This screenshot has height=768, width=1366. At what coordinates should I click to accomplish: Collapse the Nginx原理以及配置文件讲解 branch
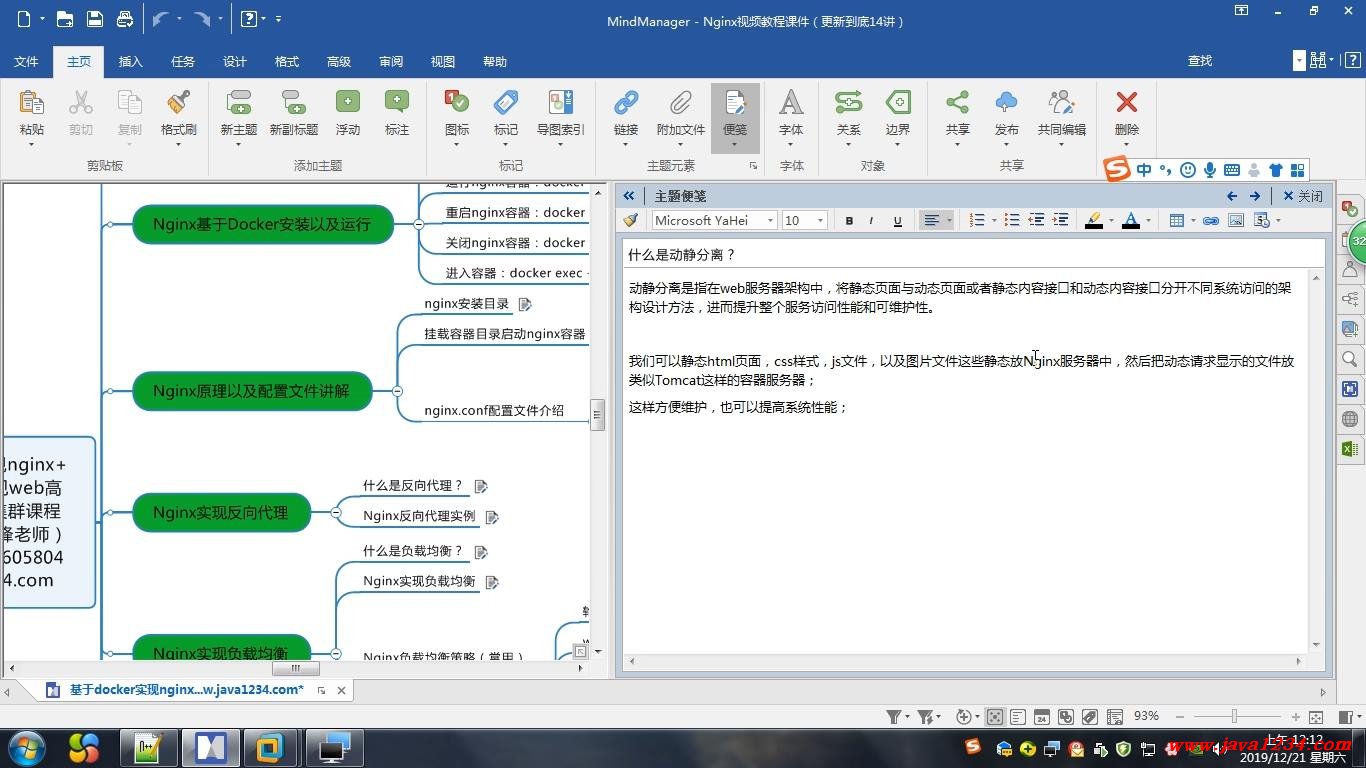point(397,391)
